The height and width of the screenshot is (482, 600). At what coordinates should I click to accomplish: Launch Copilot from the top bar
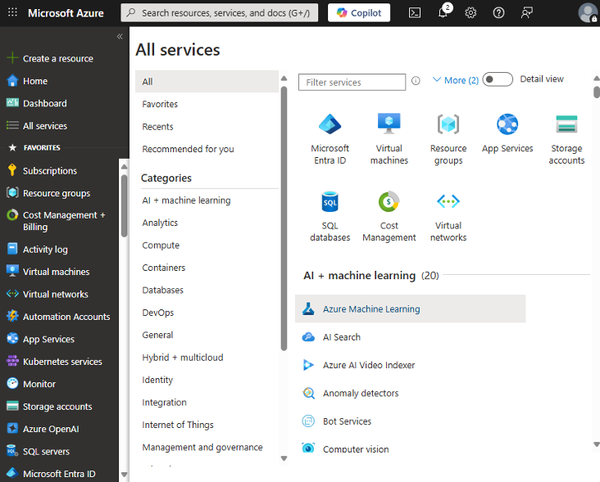(x=359, y=13)
